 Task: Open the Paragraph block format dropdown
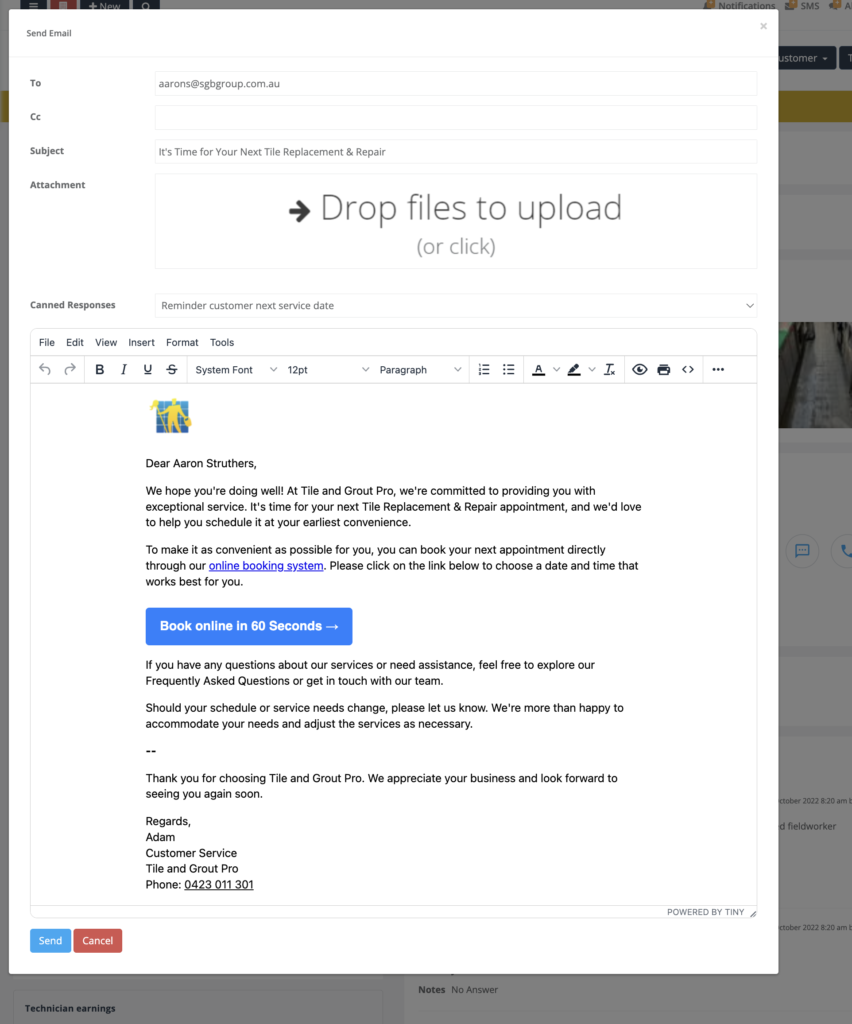420,370
